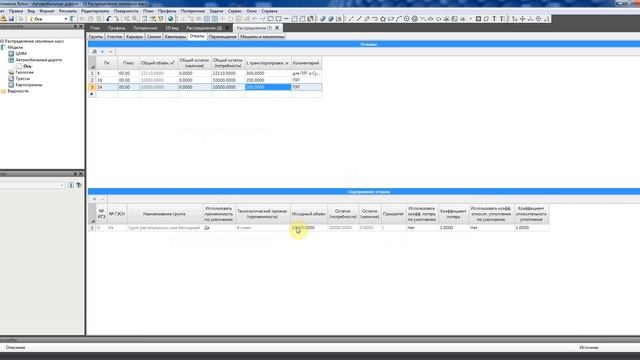Click the first text tool T icon
Viewport: 640px width, 360px height.
pyautogui.click(x=494, y=19)
